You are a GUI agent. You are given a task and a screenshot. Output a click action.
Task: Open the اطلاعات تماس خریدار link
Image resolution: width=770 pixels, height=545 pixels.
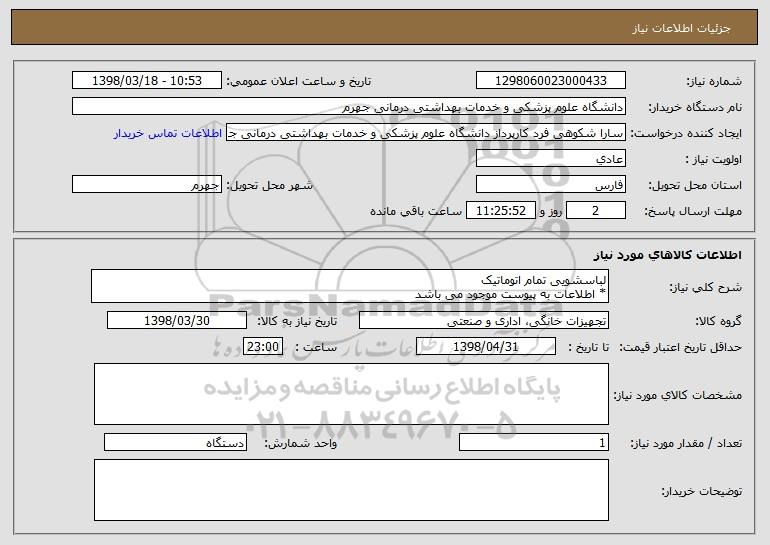168,134
